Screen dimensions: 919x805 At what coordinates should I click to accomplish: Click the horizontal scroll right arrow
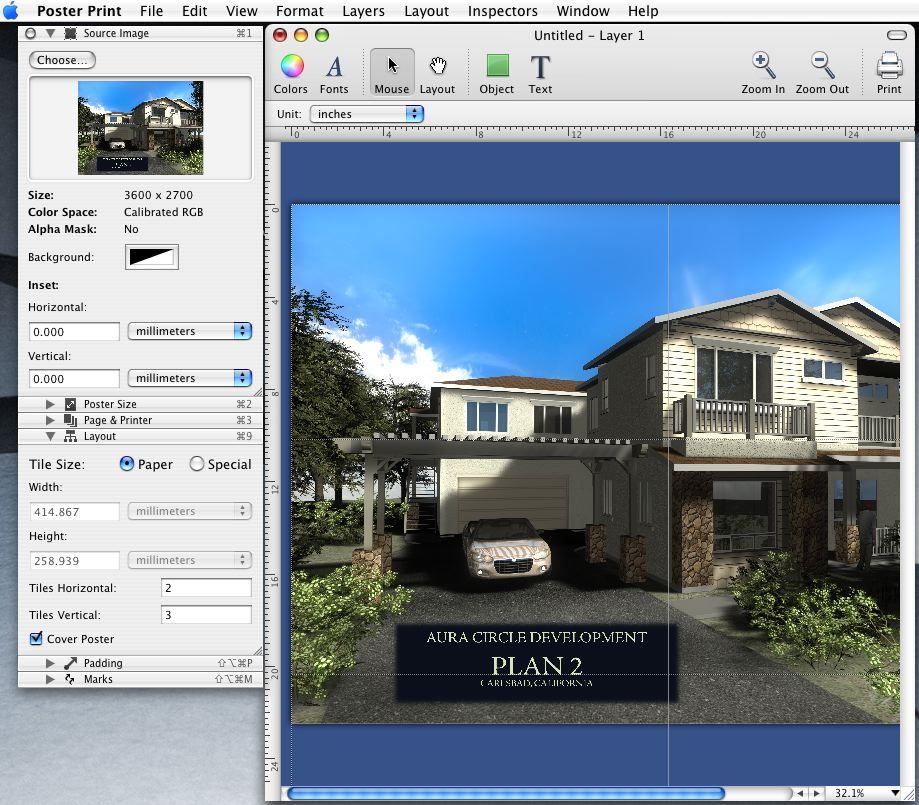816,793
